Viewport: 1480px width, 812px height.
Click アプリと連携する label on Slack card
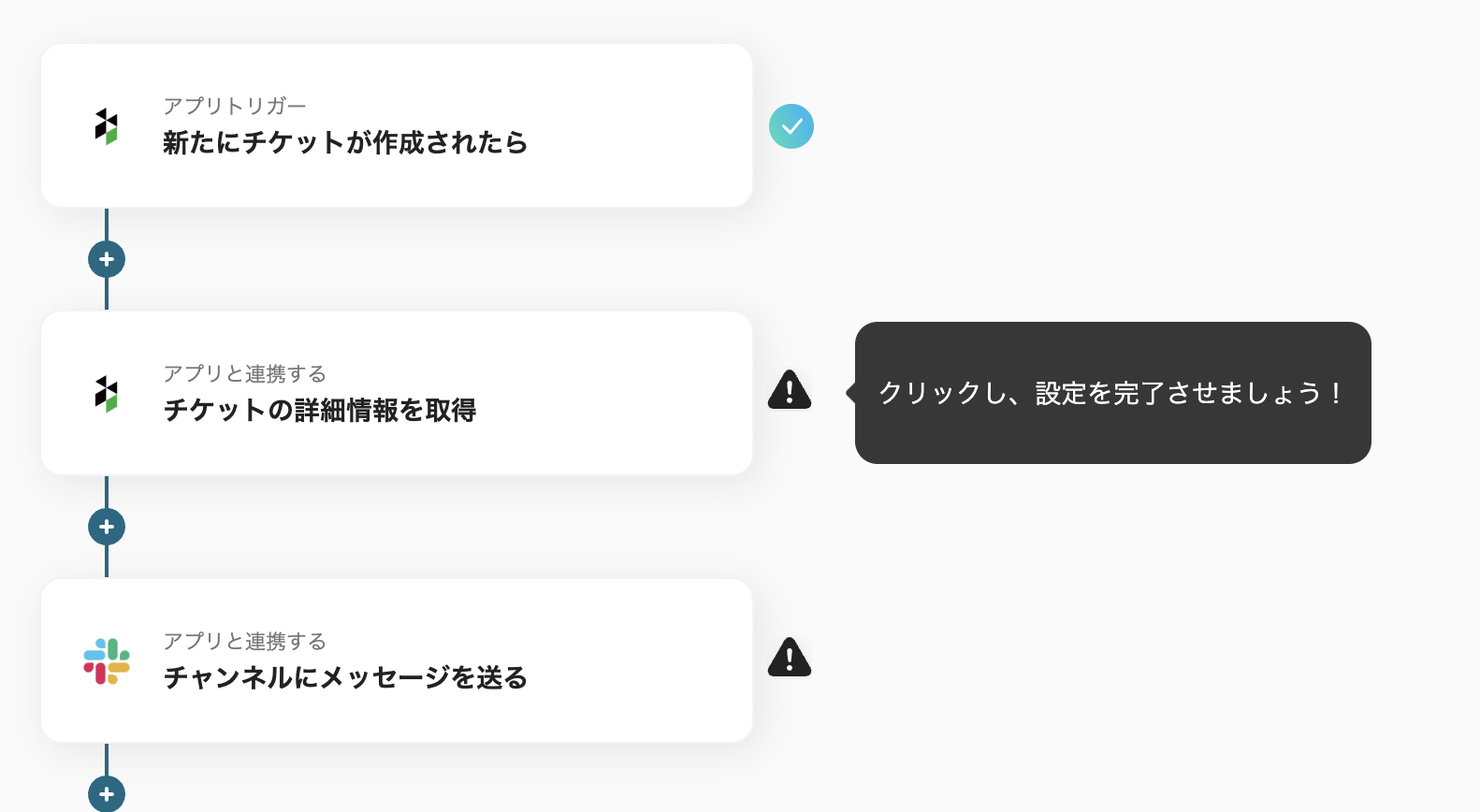click(245, 641)
